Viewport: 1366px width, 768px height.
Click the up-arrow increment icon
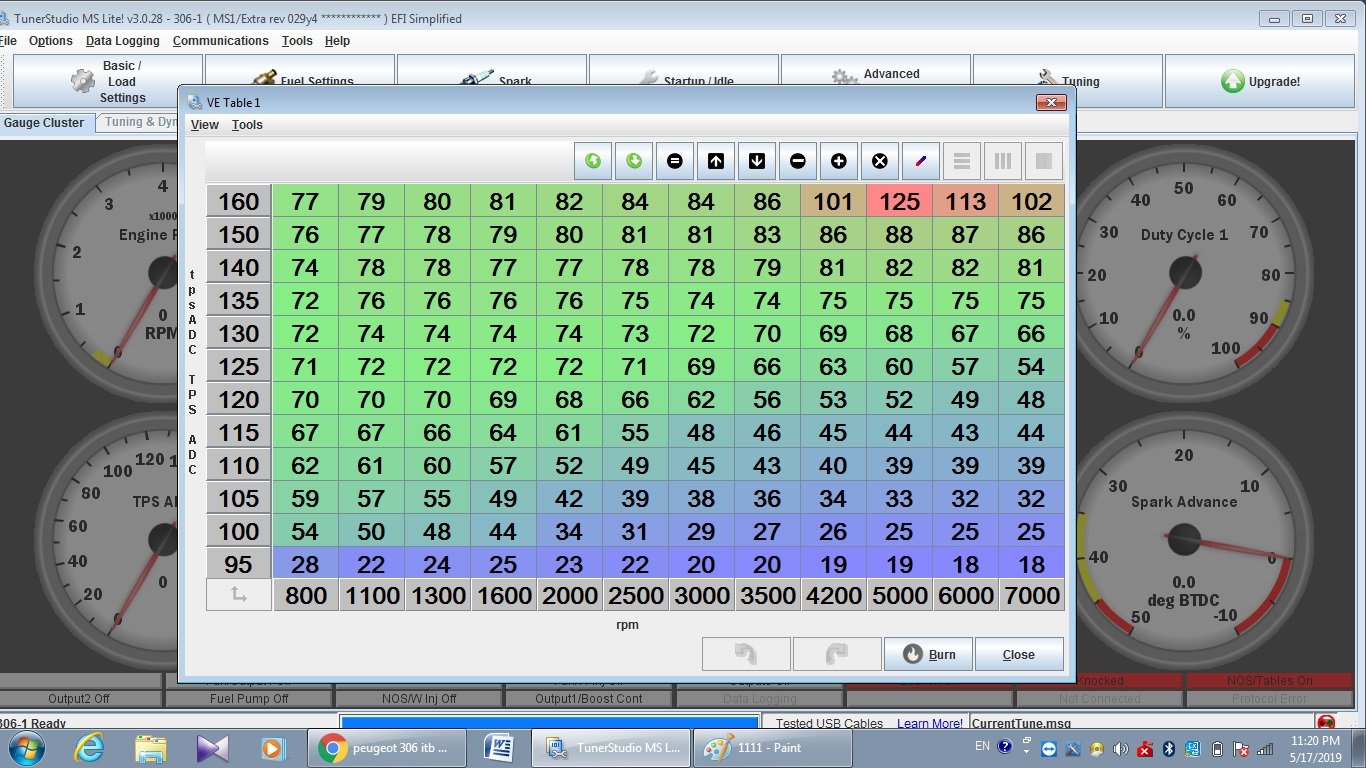[x=716, y=161]
